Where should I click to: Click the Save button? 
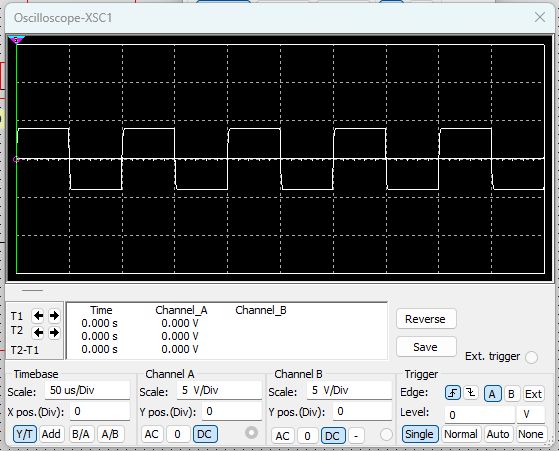[426, 347]
